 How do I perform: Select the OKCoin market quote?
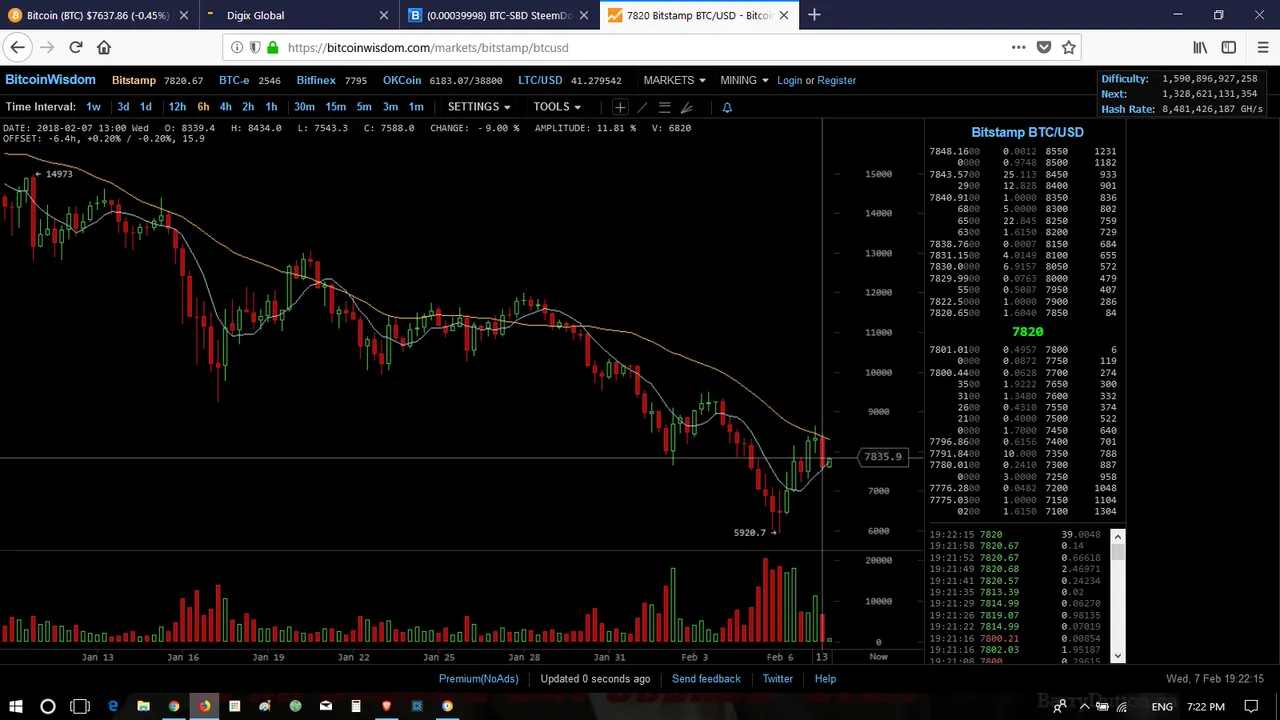pos(442,80)
